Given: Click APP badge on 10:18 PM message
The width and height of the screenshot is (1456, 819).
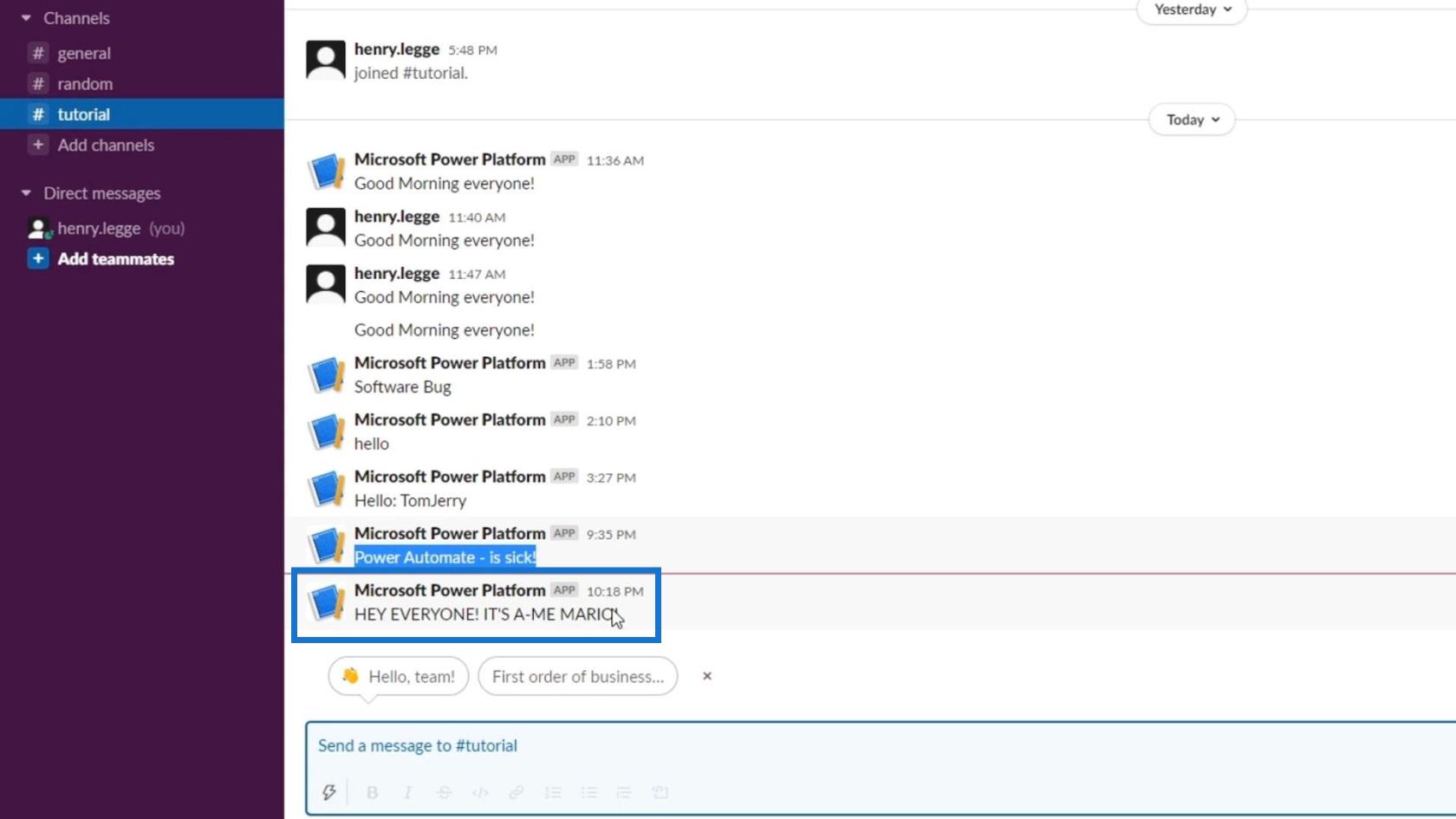Looking at the screenshot, I should coord(564,590).
